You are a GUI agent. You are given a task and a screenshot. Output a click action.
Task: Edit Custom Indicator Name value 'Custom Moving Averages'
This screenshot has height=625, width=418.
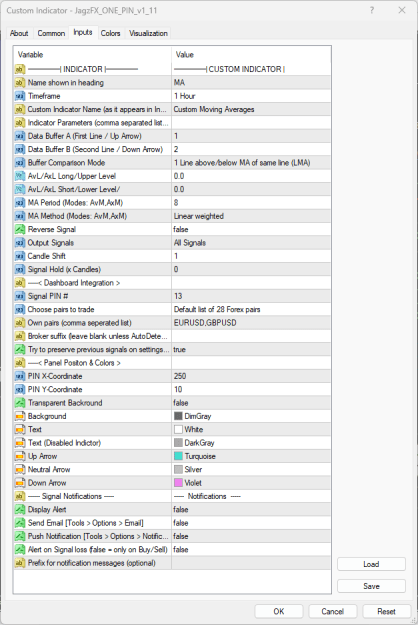click(x=251, y=109)
